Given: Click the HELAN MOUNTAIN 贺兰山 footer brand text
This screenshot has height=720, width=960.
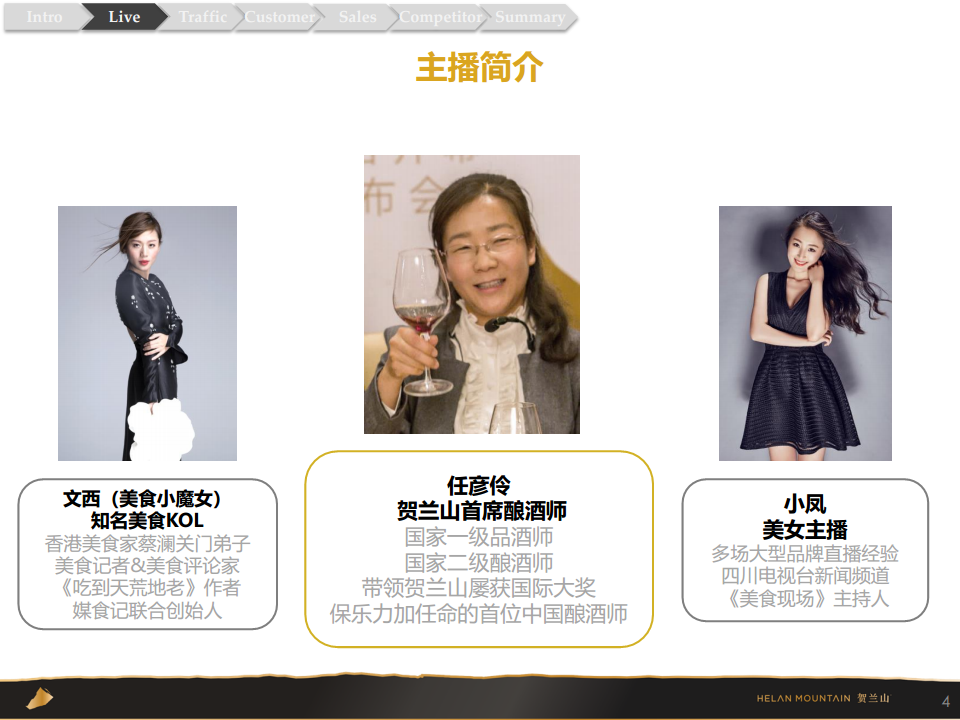Looking at the screenshot, I should 823,698.
